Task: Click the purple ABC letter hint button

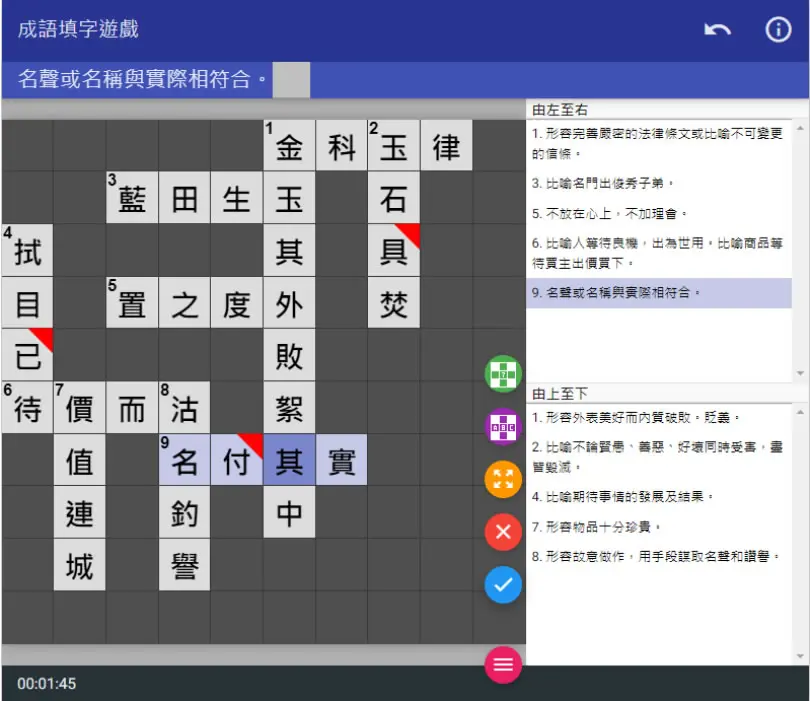Action: pyautogui.click(x=503, y=427)
